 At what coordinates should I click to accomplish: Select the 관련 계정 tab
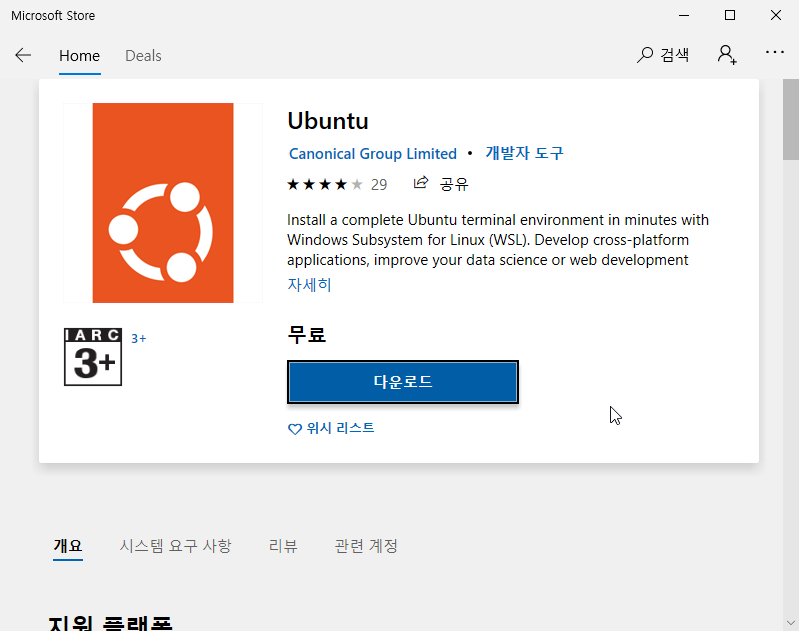point(366,546)
